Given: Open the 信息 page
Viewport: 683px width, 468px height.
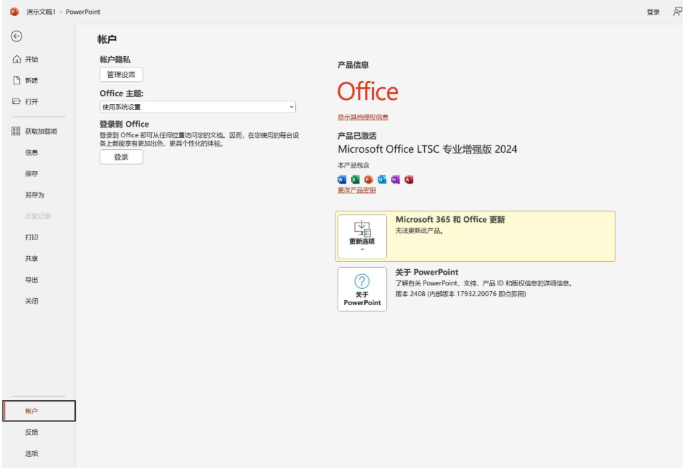Looking at the screenshot, I should tap(31, 153).
